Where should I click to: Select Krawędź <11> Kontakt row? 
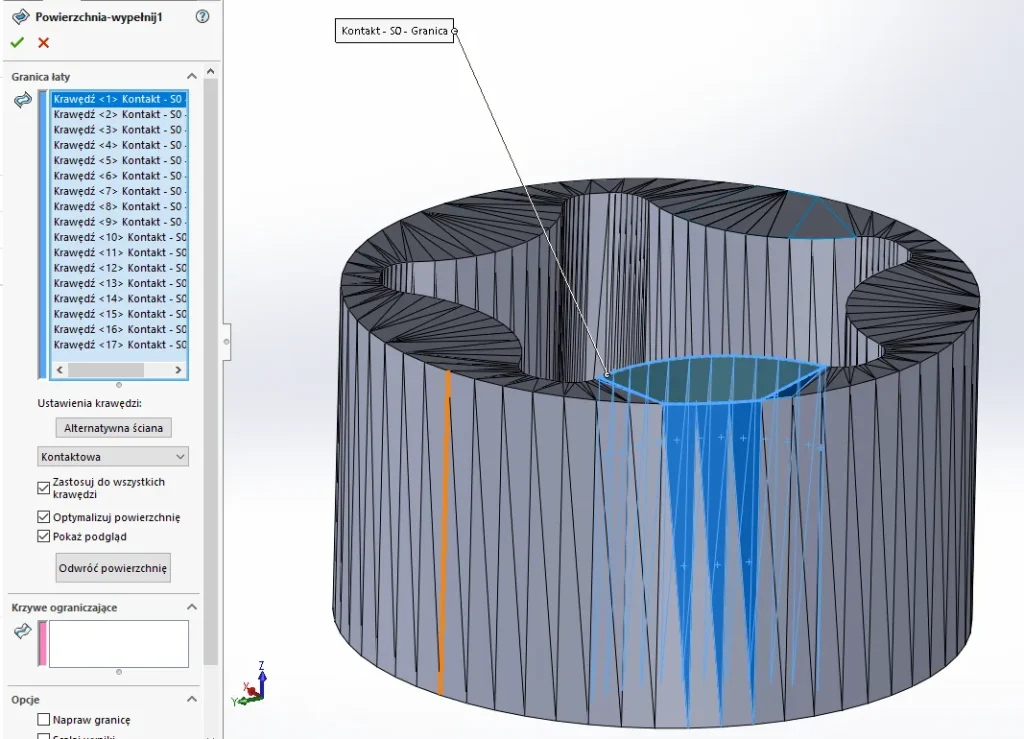120,253
